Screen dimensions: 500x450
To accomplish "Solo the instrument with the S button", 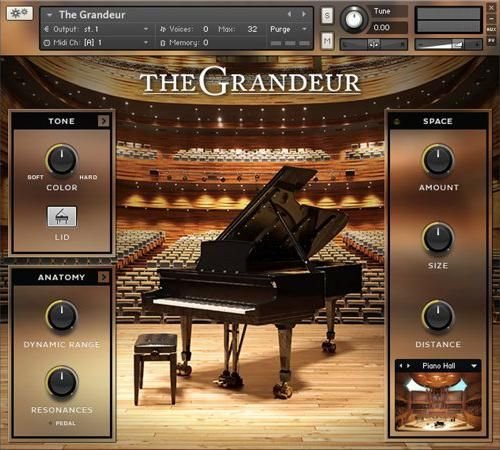I will [x=327, y=15].
